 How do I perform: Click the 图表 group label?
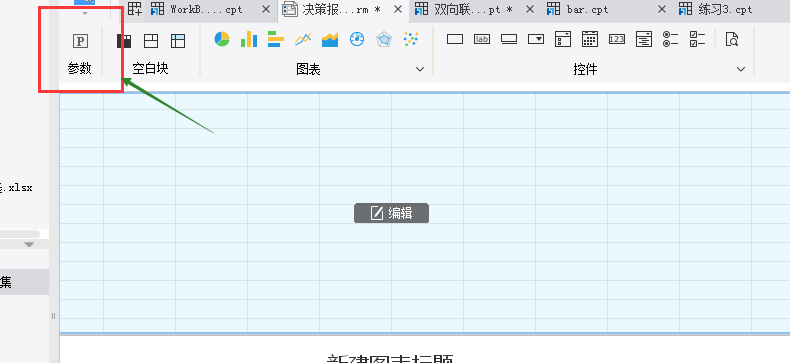click(308, 70)
